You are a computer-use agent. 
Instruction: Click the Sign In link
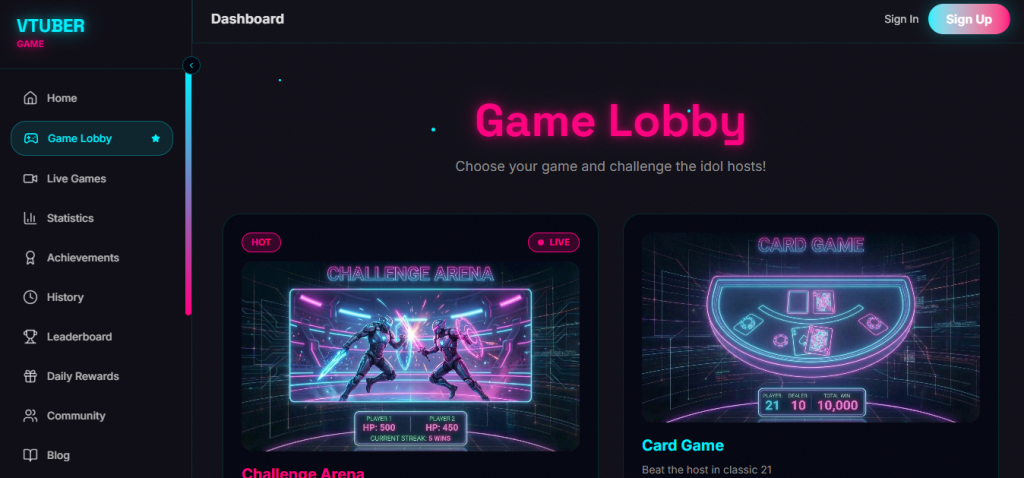pos(901,20)
